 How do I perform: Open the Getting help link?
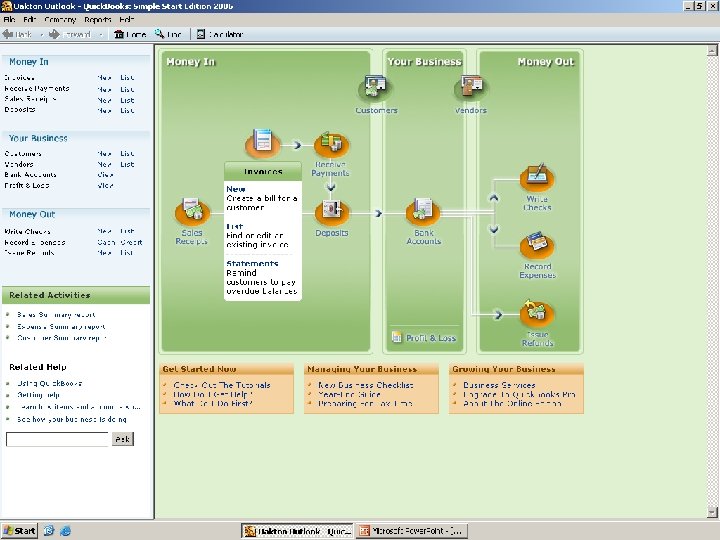38,394
